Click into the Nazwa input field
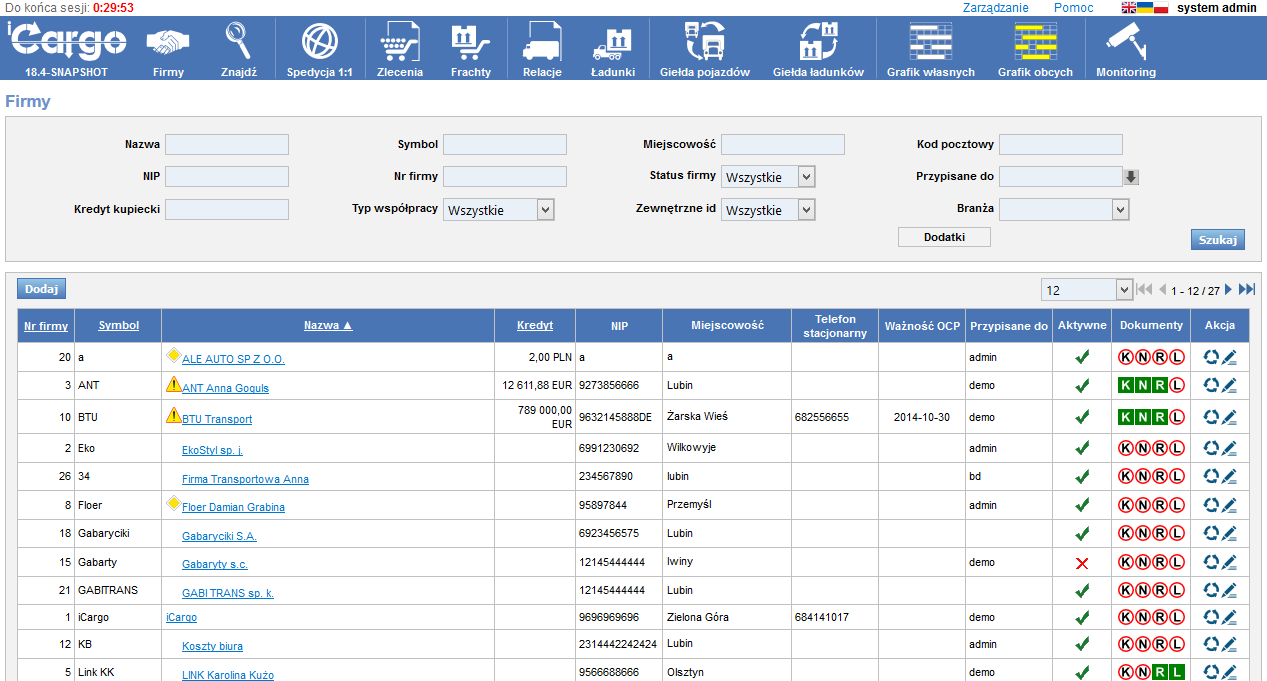This screenshot has height=681, width=1267. point(227,145)
